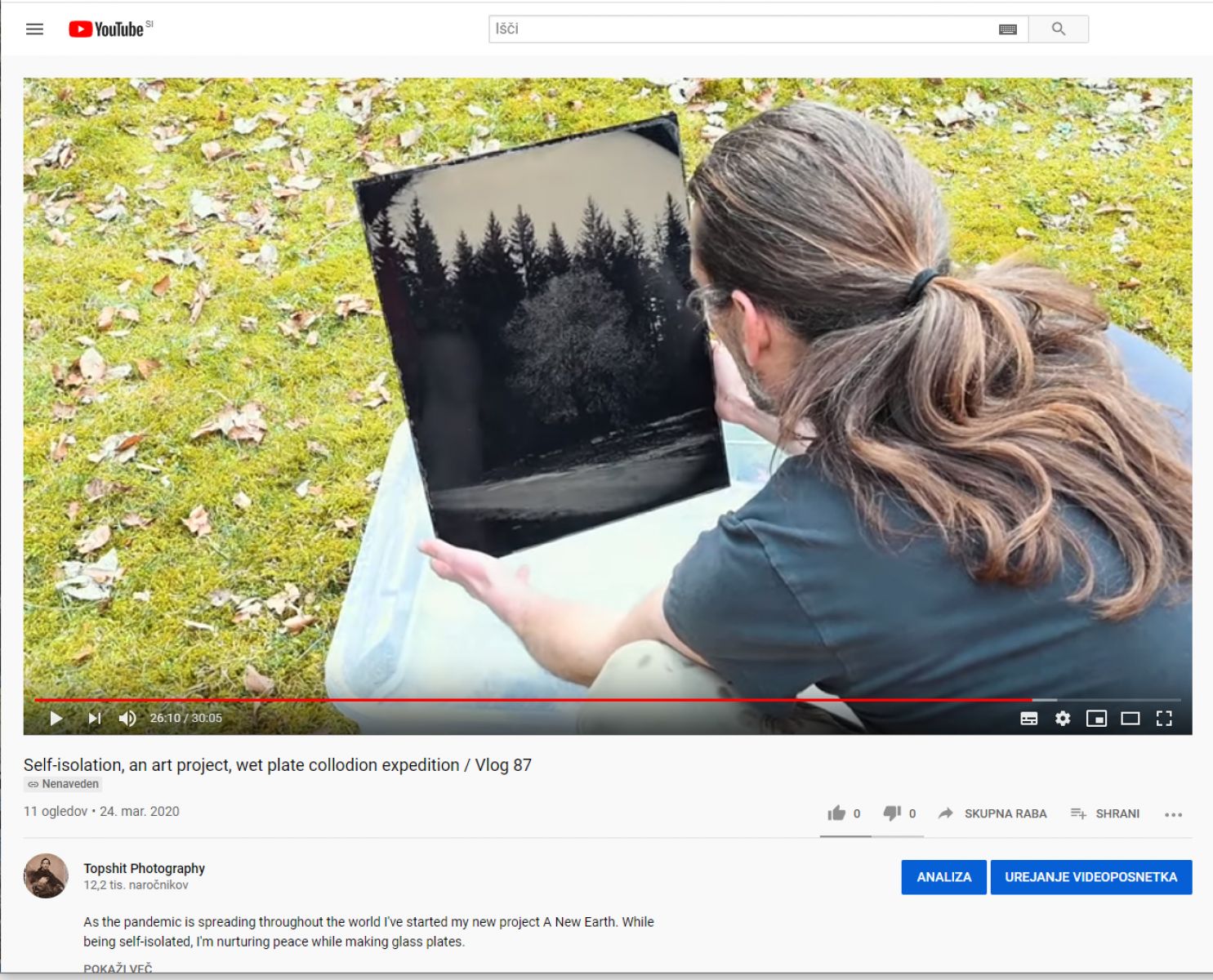
Task: Open ANALIZA analytics button
Action: pos(944,877)
